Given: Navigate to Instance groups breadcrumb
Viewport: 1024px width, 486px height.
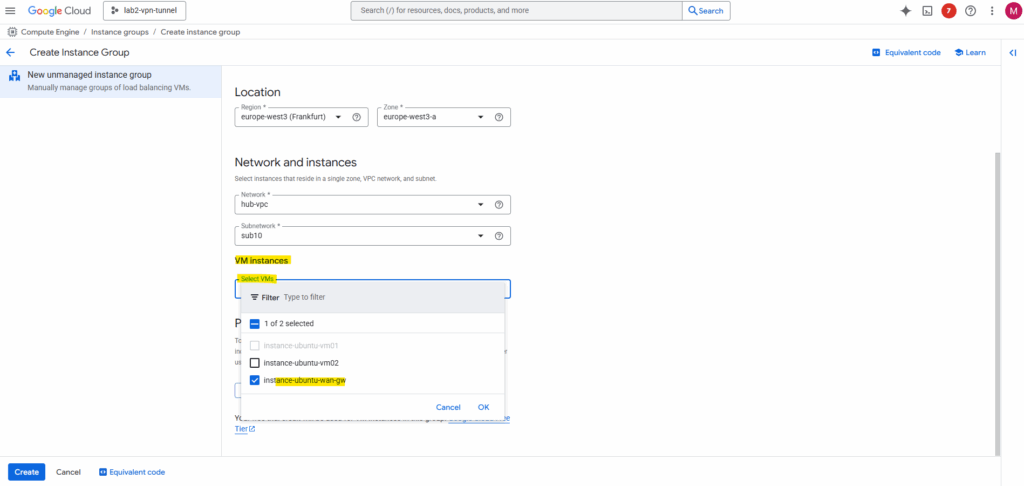Looking at the screenshot, I should (x=118, y=32).
